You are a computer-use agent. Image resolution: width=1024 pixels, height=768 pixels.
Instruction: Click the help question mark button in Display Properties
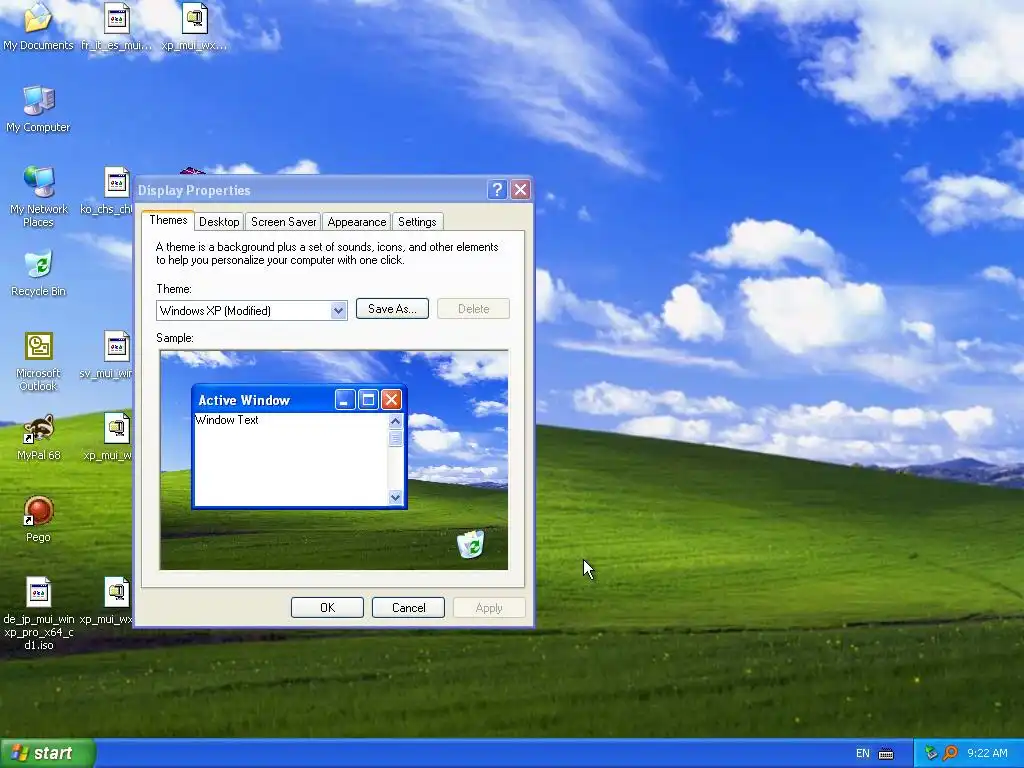click(x=497, y=190)
